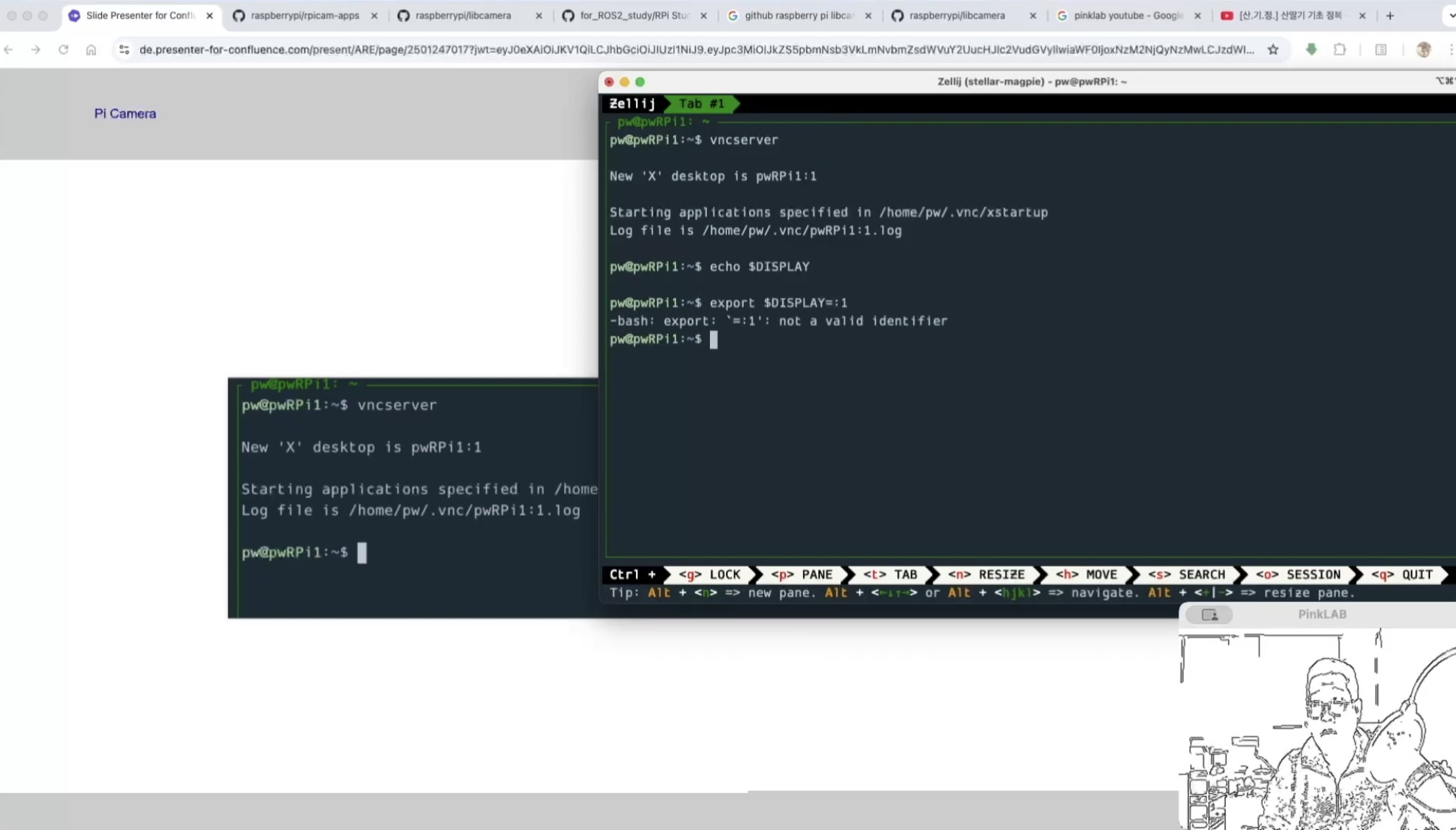Go to browser home page
Viewport: 1456px width, 830px height.
point(91,49)
